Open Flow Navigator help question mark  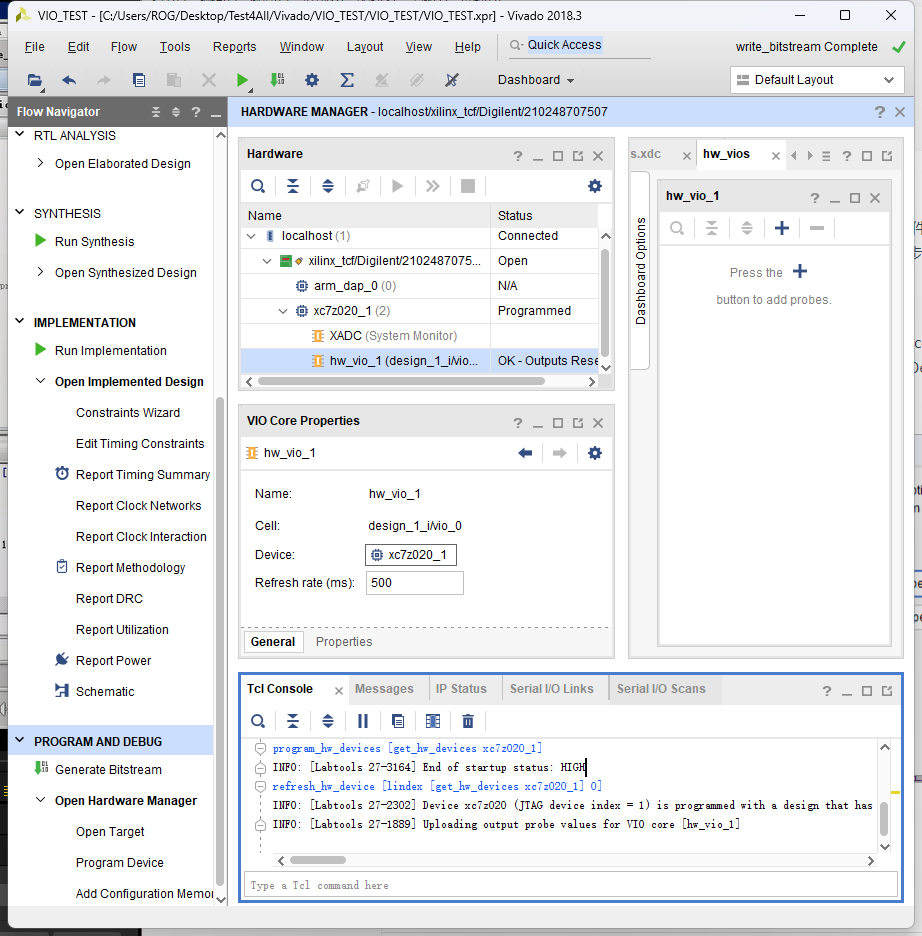pyautogui.click(x=196, y=112)
